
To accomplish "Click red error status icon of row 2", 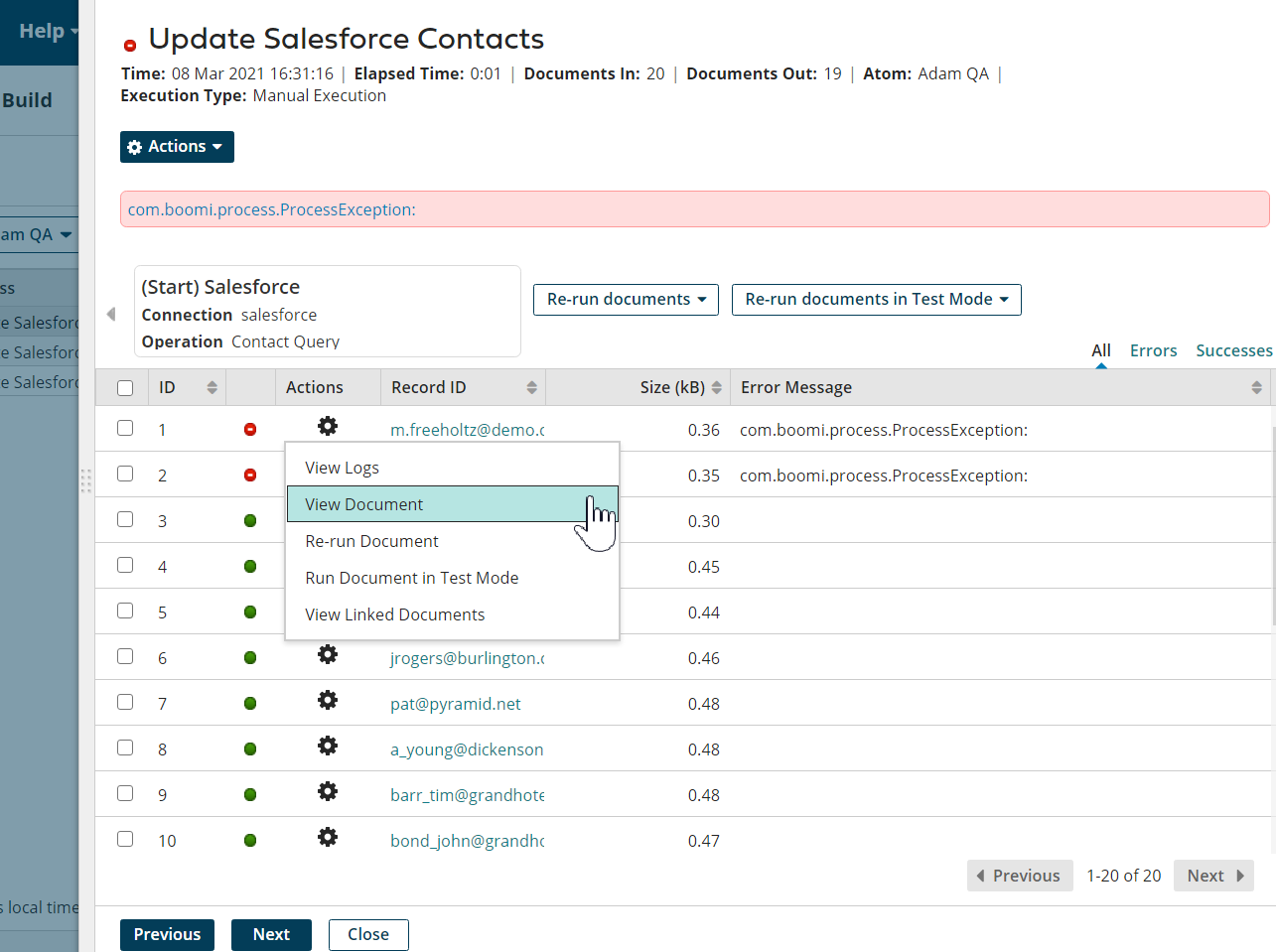I will (250, 476).
